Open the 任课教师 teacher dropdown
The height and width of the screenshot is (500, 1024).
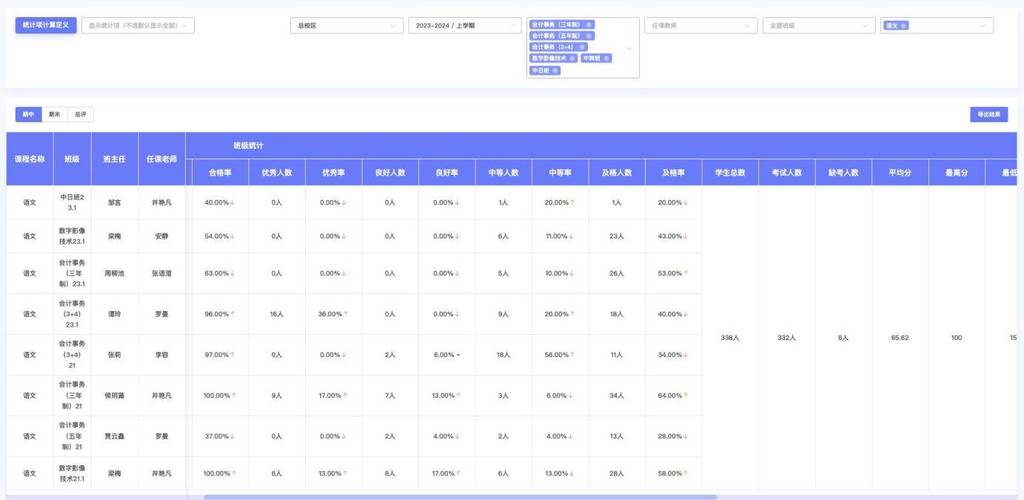click(x=701, y=25)
